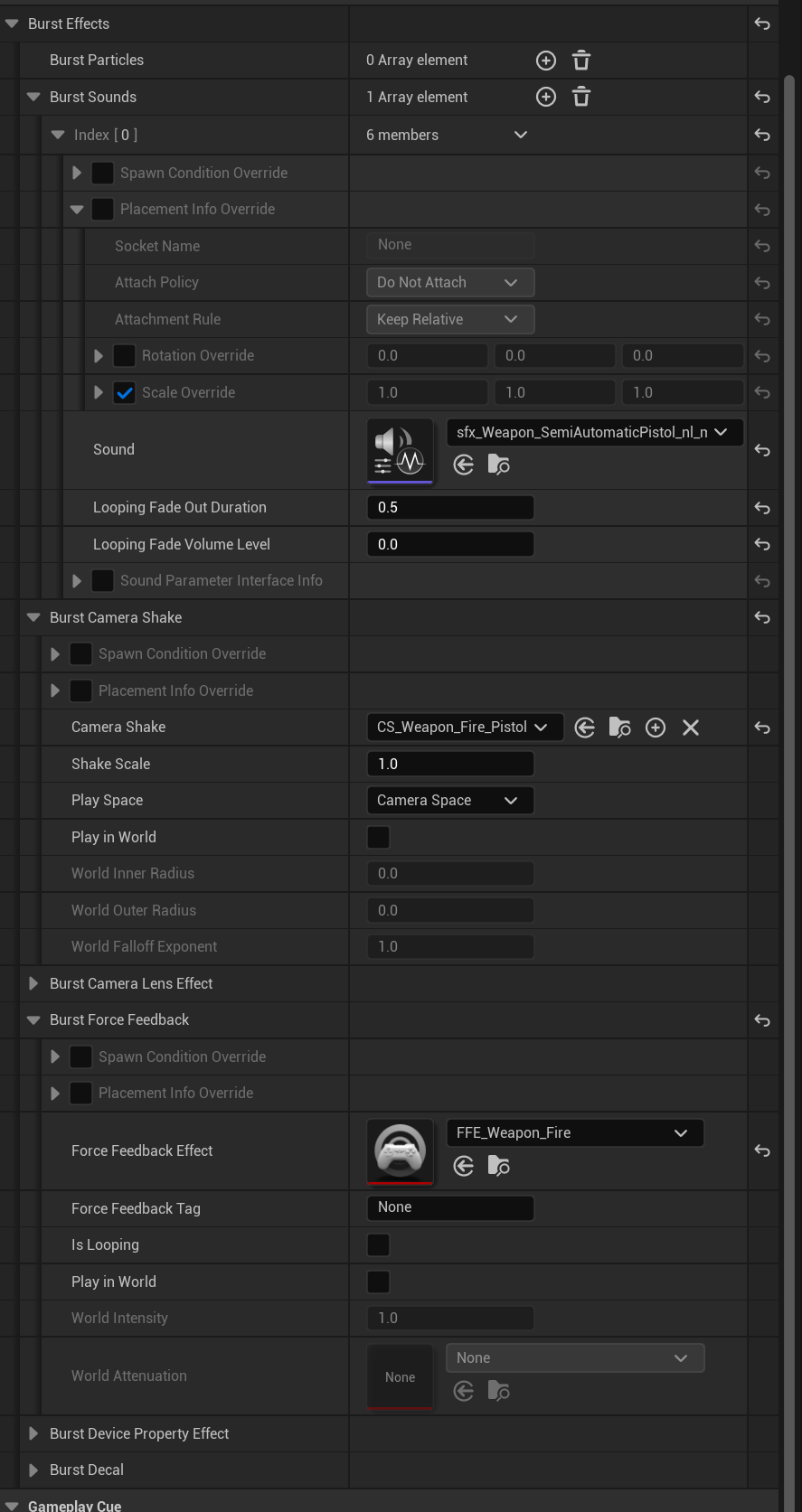Add element to Burst Sounds array

click(x=546, y=97)
